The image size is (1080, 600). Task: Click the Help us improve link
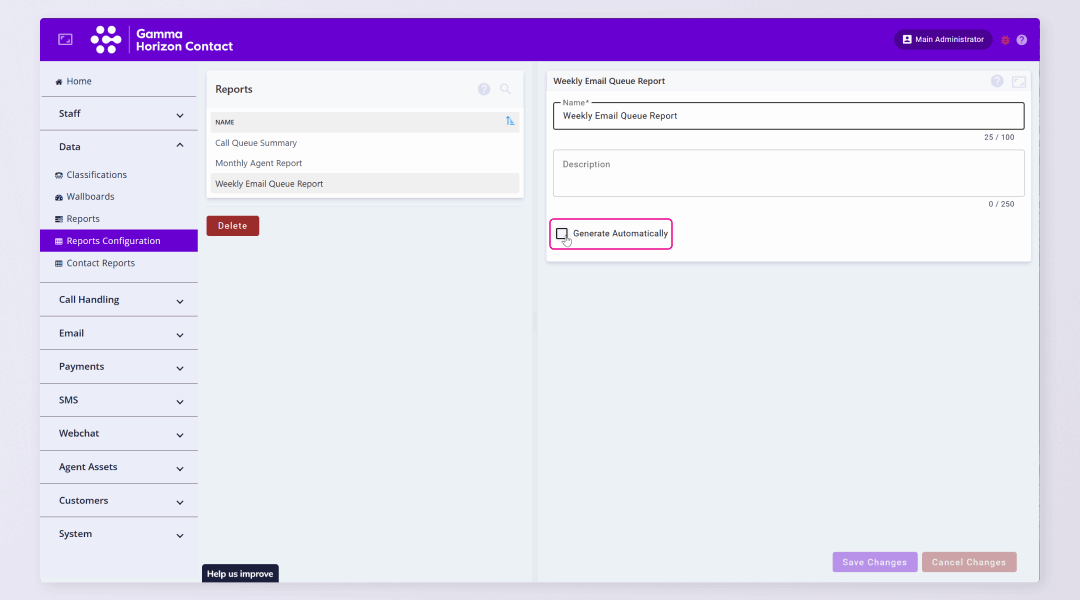pos(240,573)
